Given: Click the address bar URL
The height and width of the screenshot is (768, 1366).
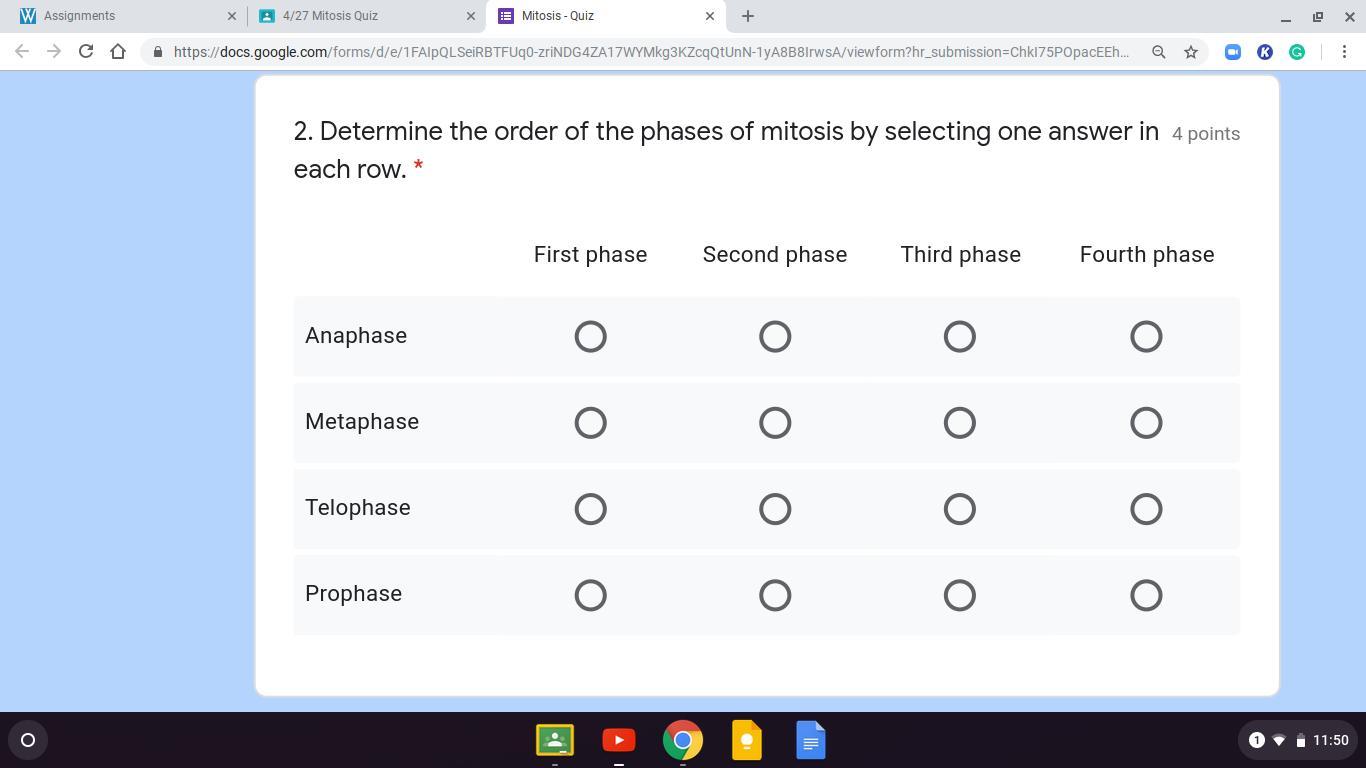Looking at the screenshot, I should pos(650,52).
